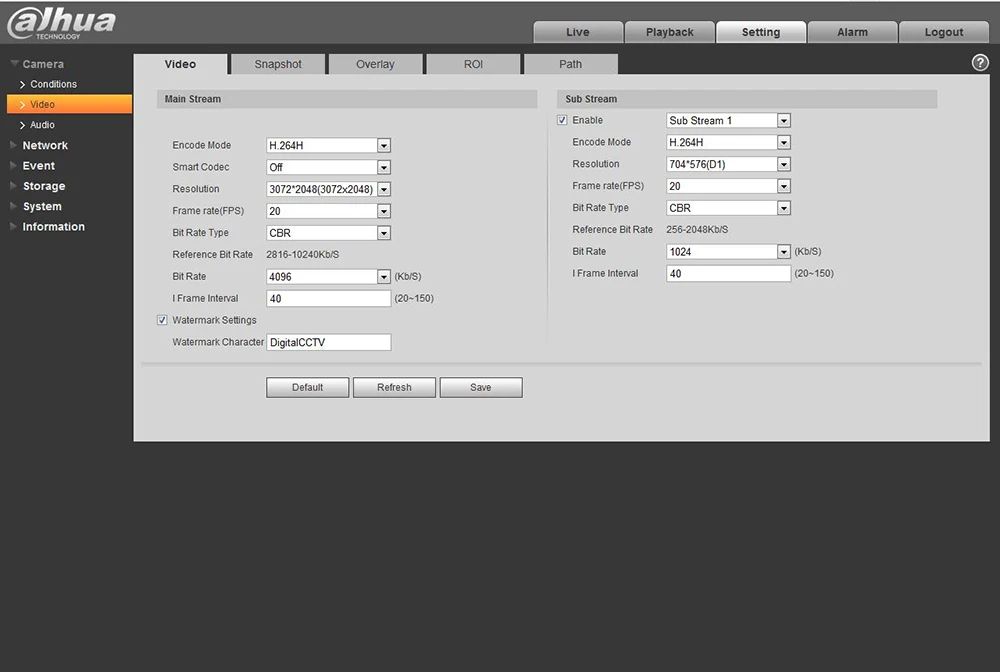Click the Watermark Character input field

328,342
